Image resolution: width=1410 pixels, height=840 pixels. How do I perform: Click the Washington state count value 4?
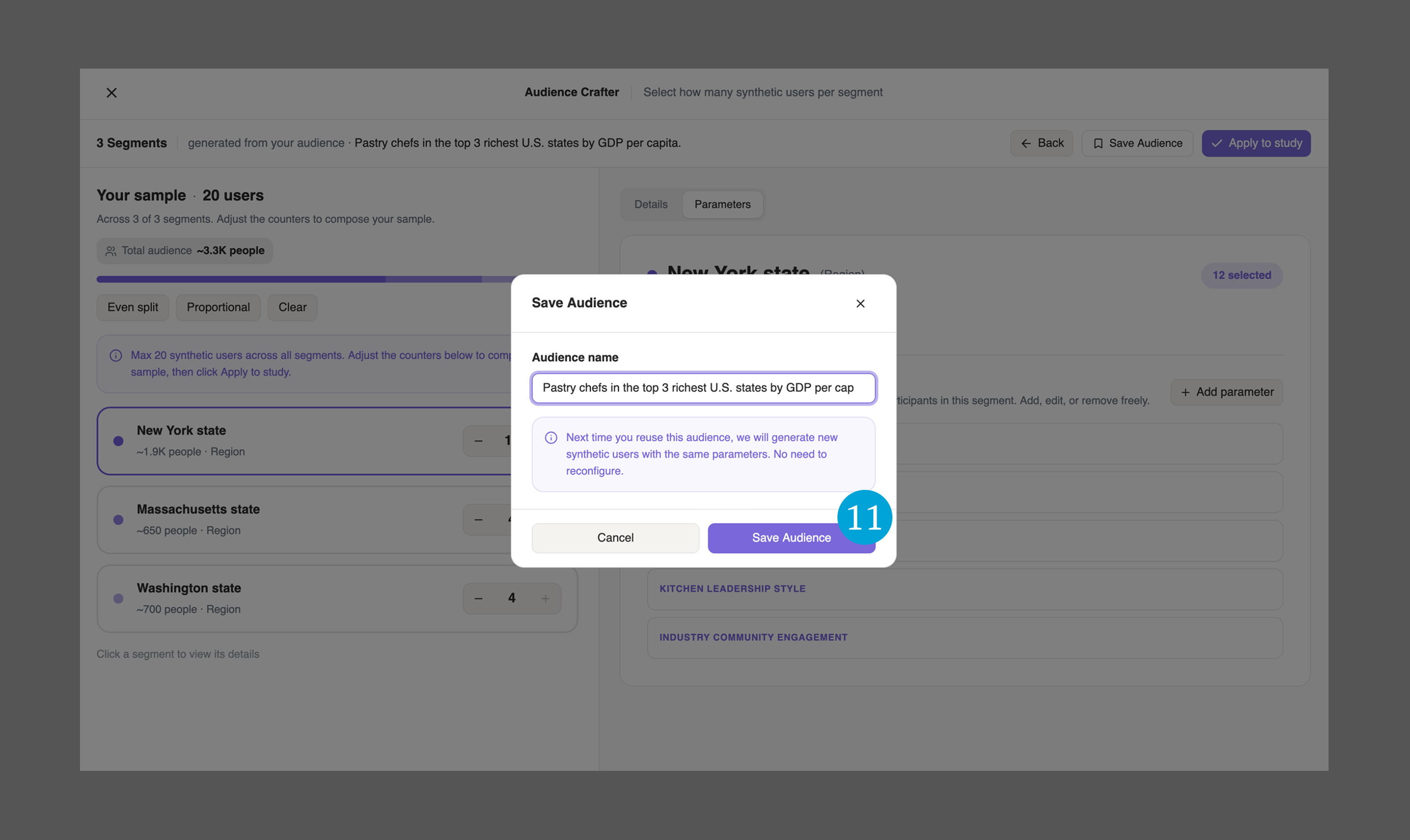point(512,598)
